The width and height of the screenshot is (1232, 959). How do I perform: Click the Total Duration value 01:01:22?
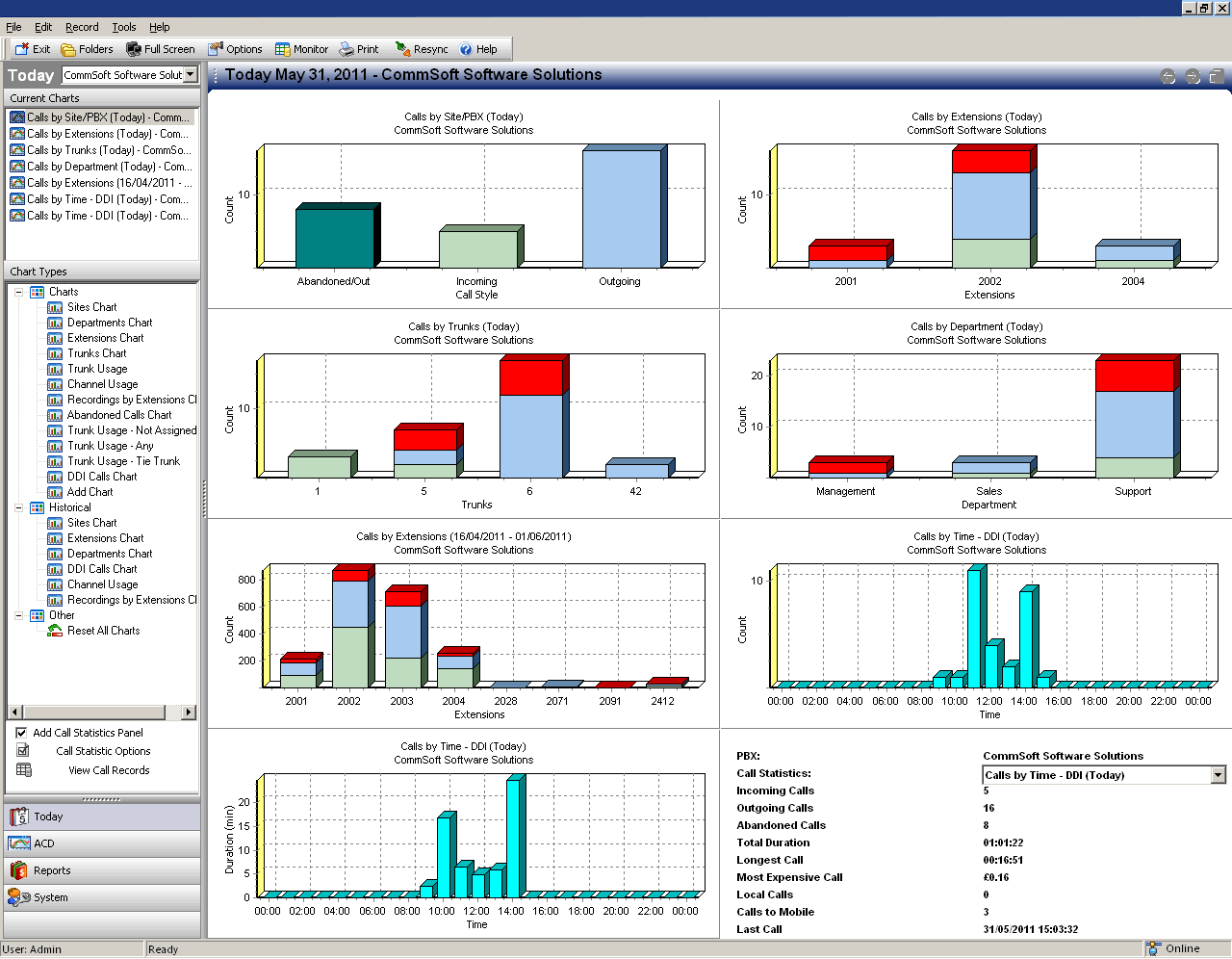1003,842
